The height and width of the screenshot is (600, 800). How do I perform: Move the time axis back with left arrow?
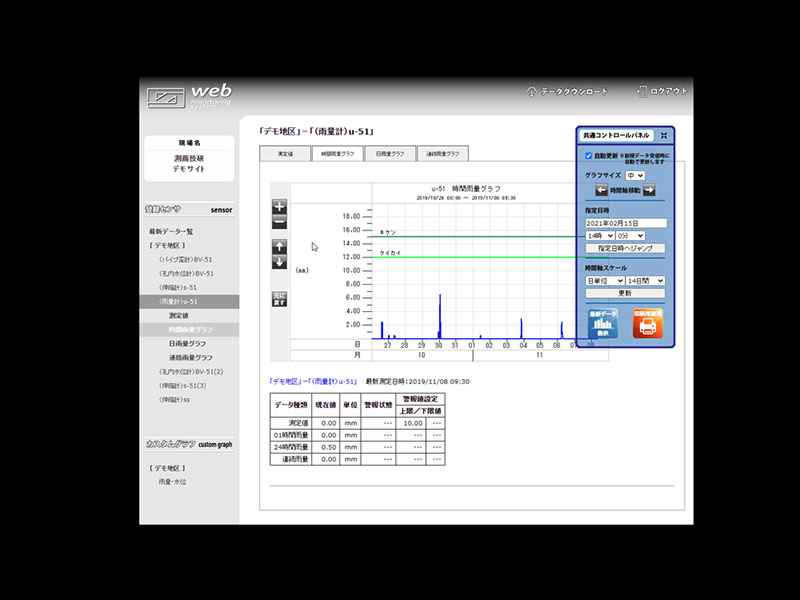click(602, 190)
